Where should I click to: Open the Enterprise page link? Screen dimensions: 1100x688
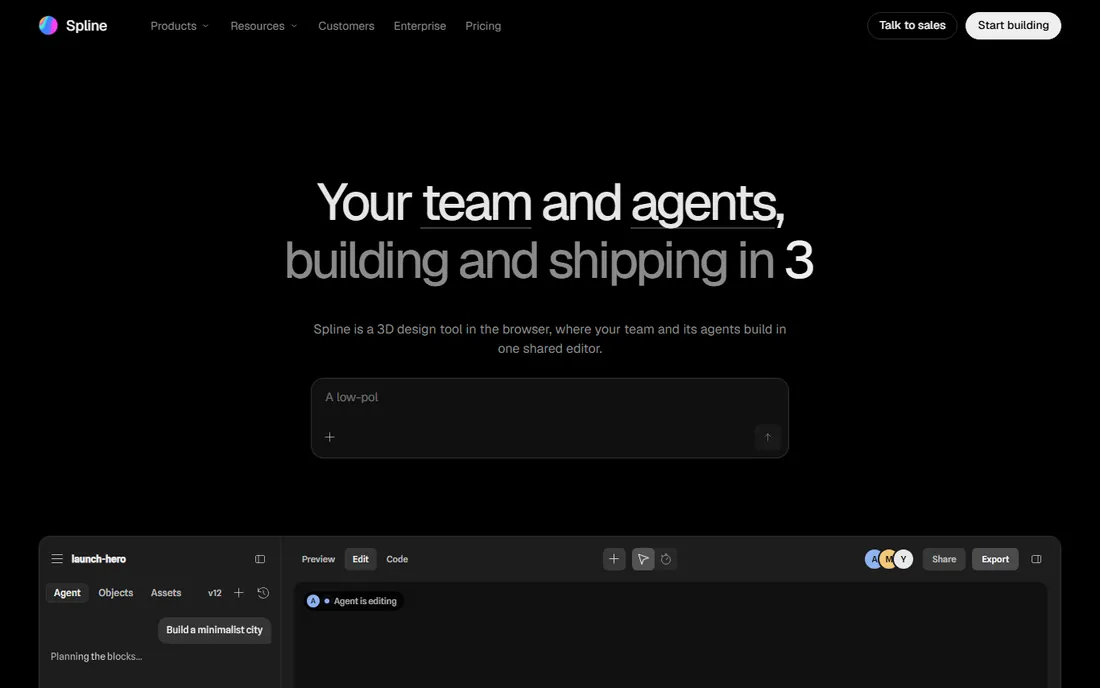[420, 26]
